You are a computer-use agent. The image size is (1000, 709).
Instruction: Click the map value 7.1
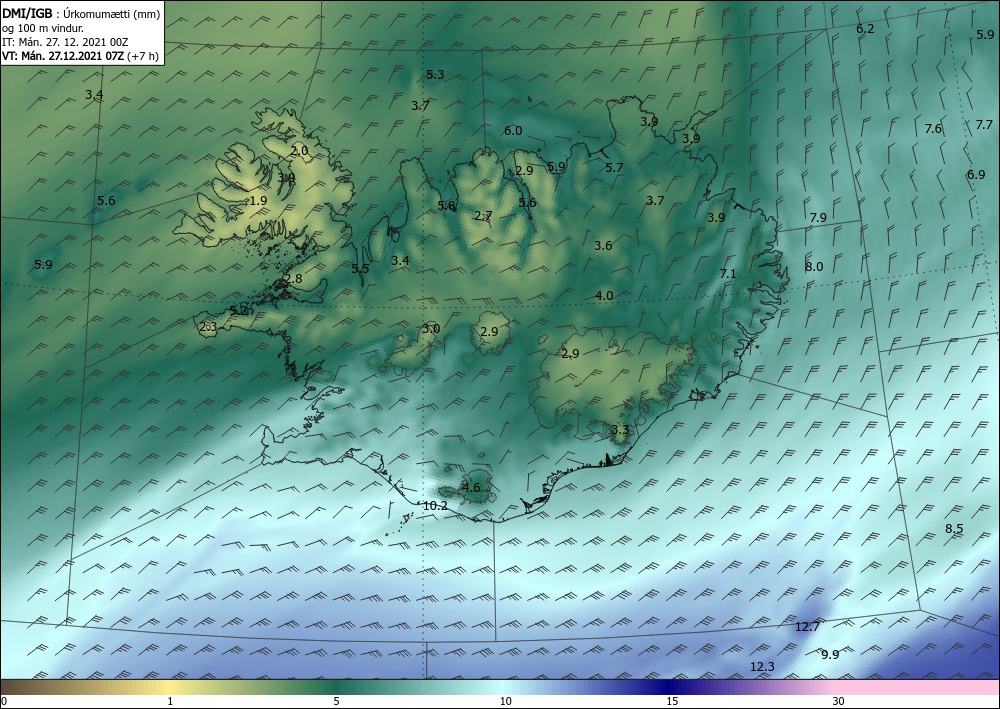[728, 274]
